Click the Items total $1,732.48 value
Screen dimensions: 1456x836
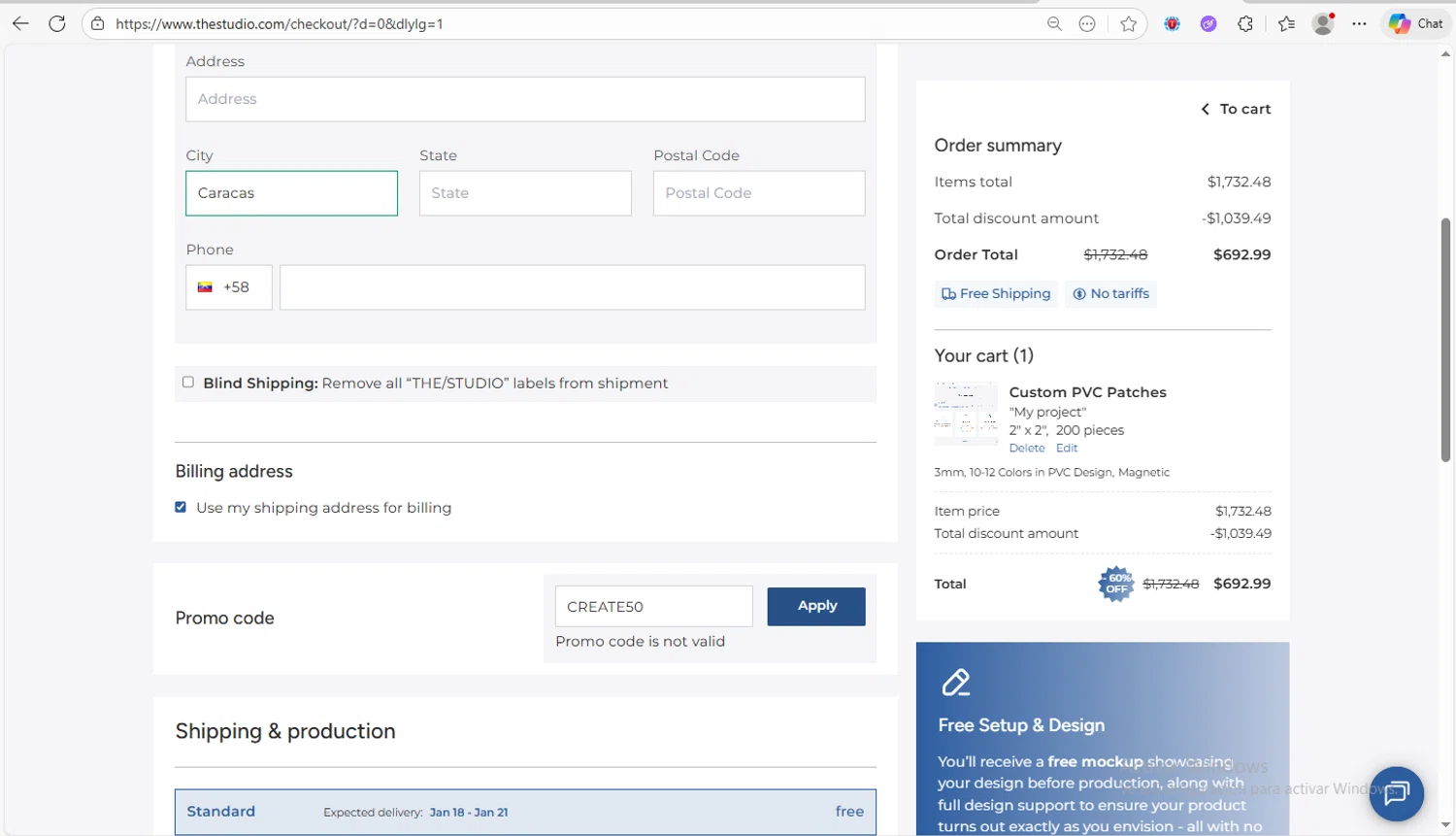click(1239, 182)
